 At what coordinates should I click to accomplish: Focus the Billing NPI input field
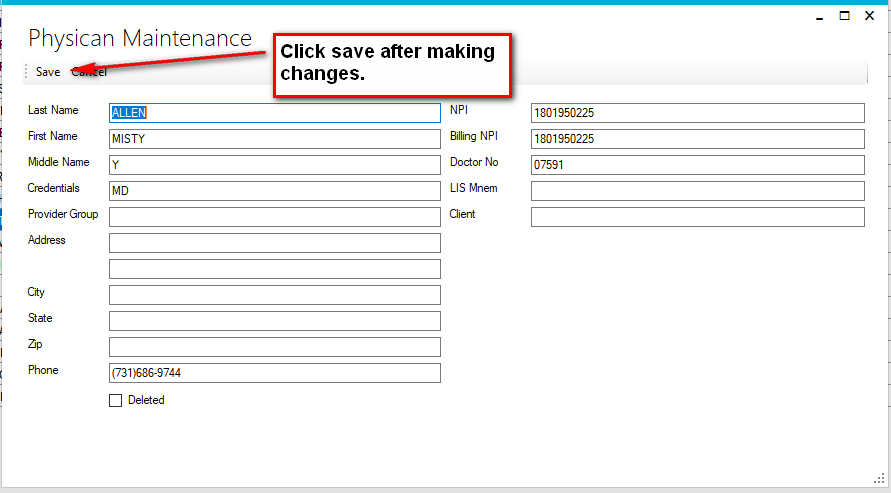click(x=697, y=139)
